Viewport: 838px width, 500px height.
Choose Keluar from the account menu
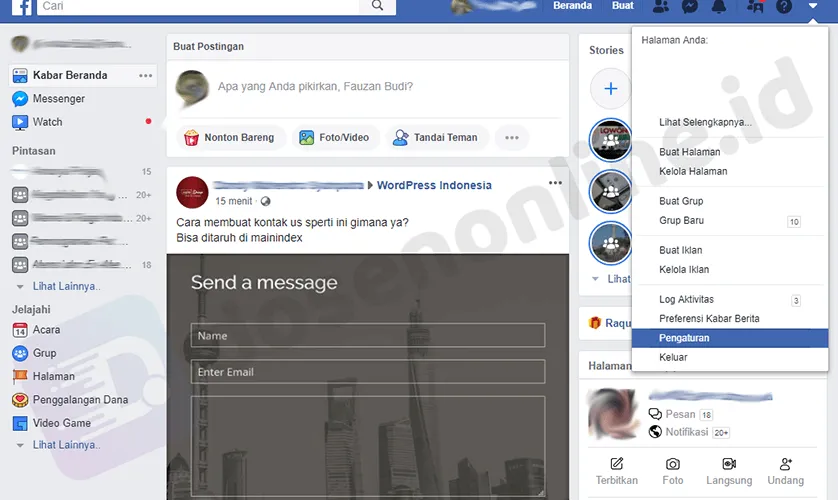(x=673, y=358)
